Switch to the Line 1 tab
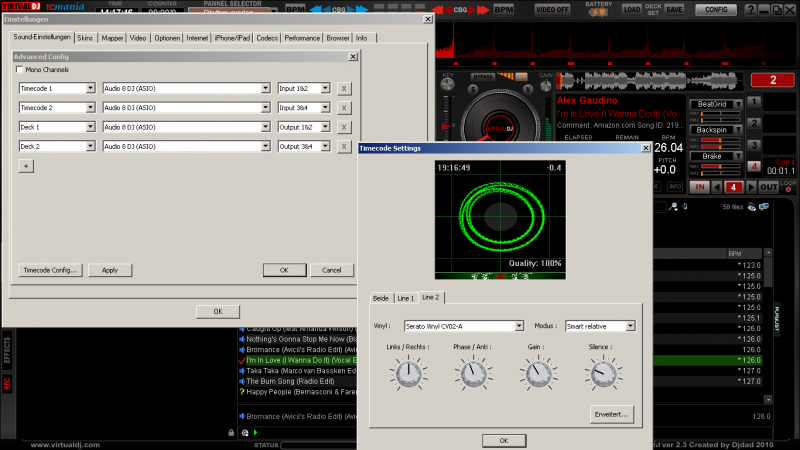 406,298
